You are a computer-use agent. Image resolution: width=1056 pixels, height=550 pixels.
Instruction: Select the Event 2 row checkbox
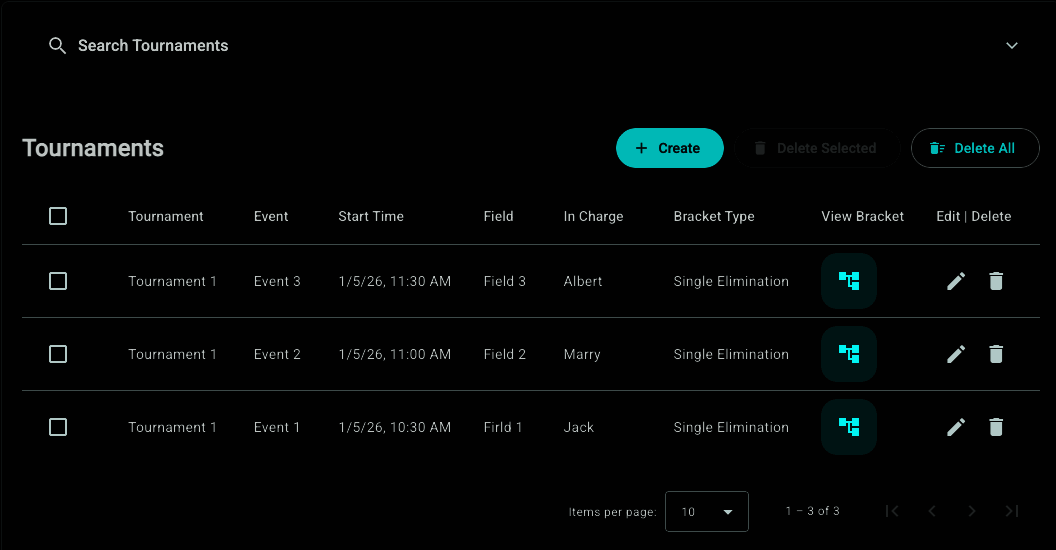coord(58,354)
